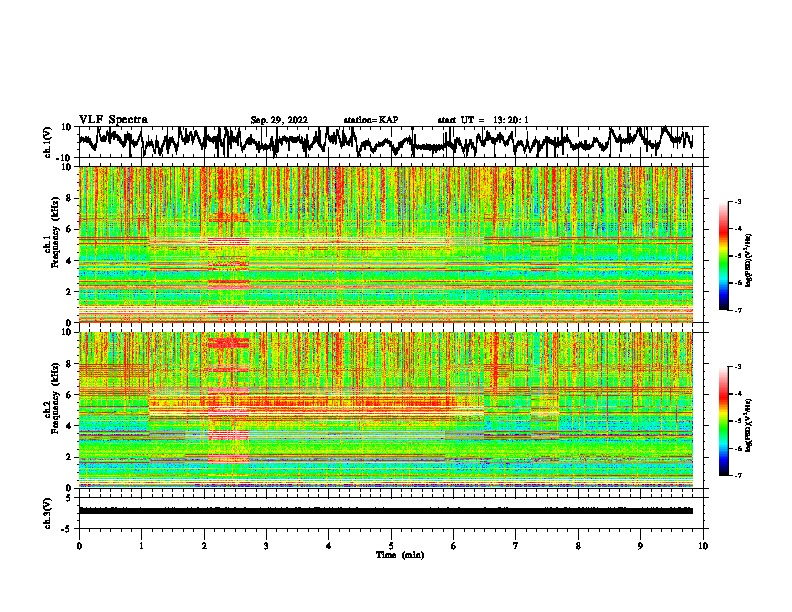Click the ch.2 spectrogram panel
This screenshot has height=612, width=792.
(x=386, y=410)
